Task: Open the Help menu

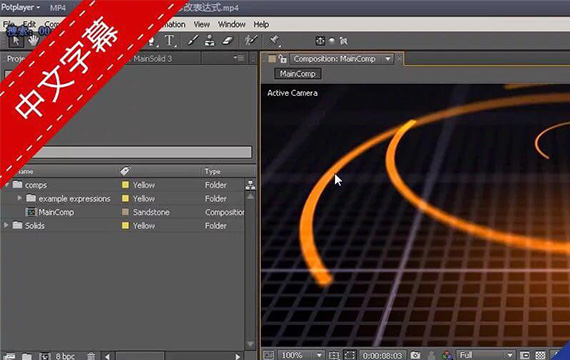Action: (x=261, y=24)
